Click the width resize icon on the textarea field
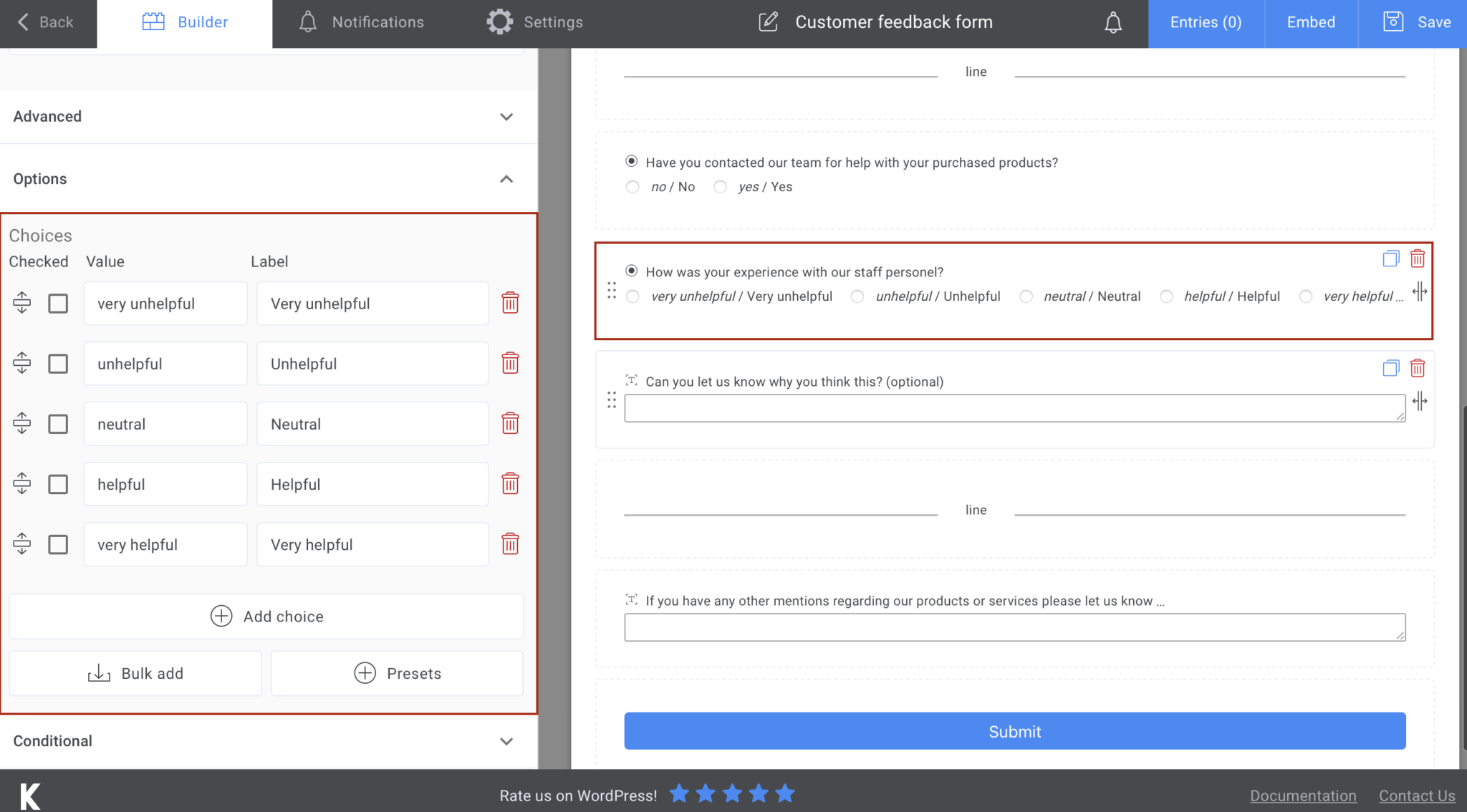Screen dimensions: 1467x812 [1420, 402]
